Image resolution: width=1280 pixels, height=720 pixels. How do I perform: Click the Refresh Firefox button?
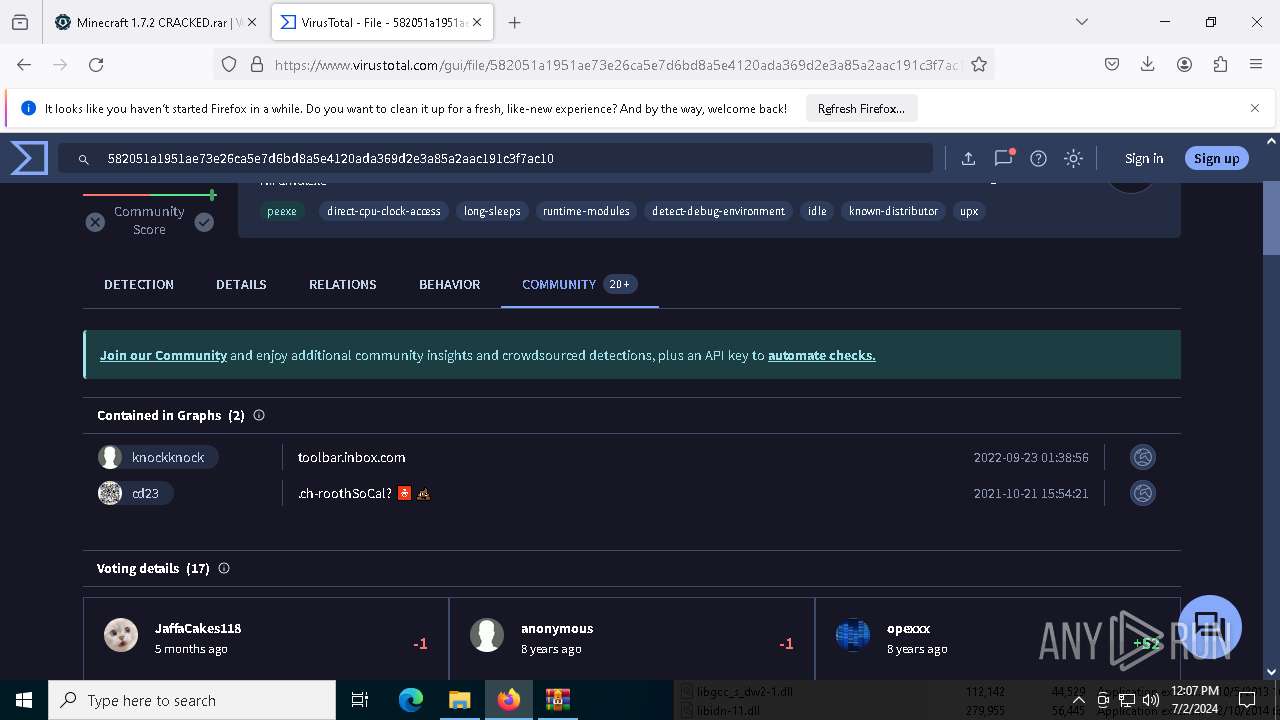[x=861, y=108]
